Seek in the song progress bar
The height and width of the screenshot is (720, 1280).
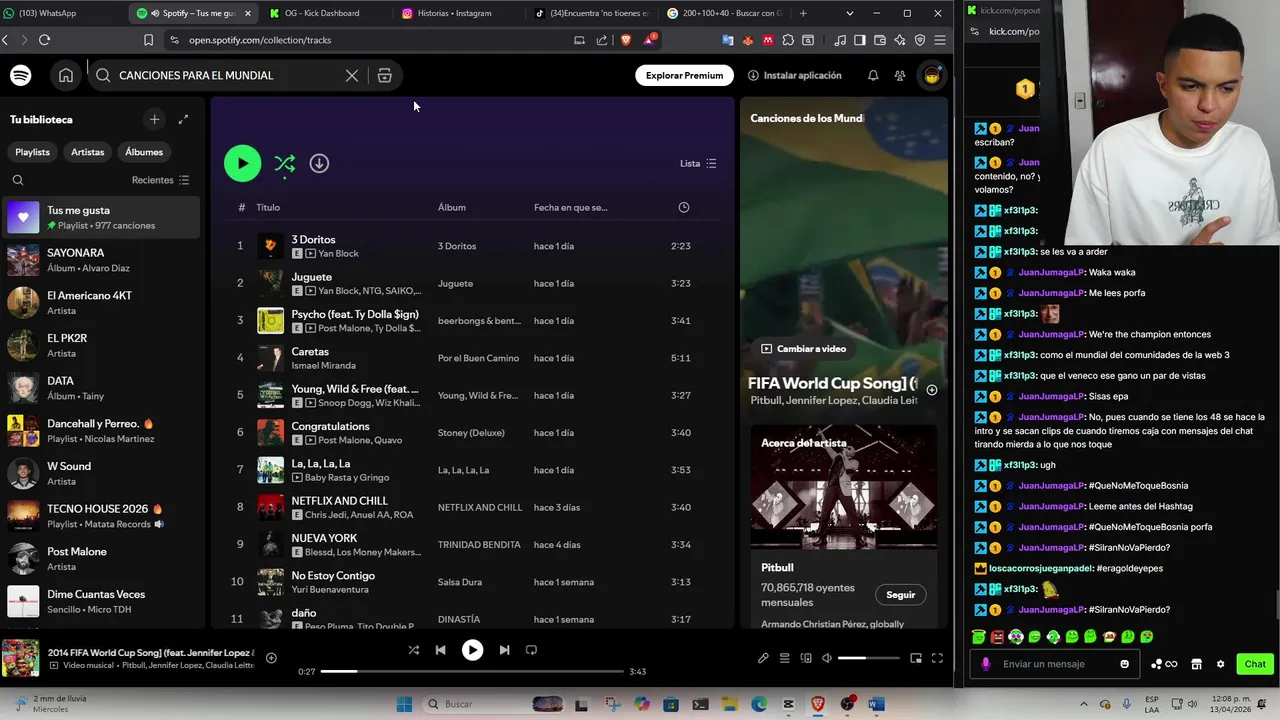point(472,671)
